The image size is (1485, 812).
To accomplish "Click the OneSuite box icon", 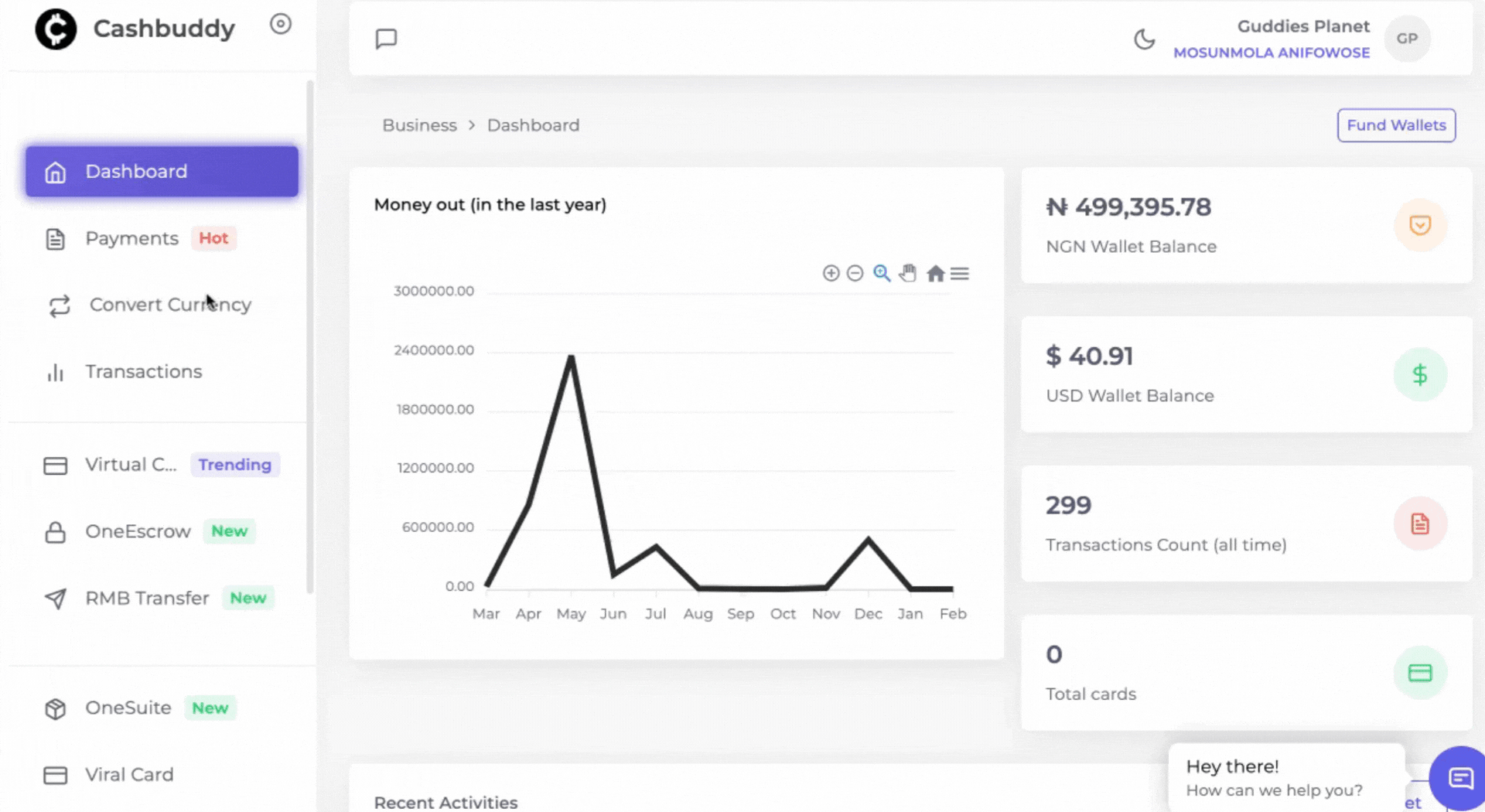I will coord(55,709).
